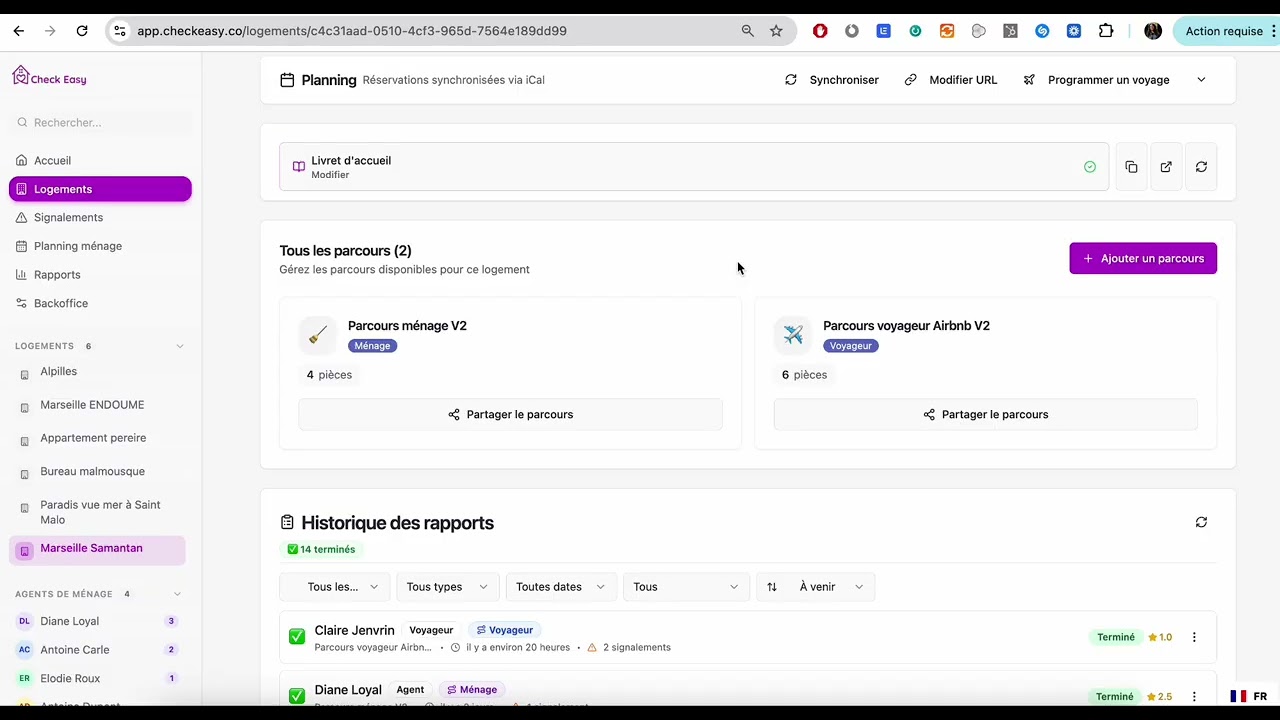Open three-dot menu for Diane Loyal report
Viewport: 1280px width, 720px height.
click(1194, 696)
